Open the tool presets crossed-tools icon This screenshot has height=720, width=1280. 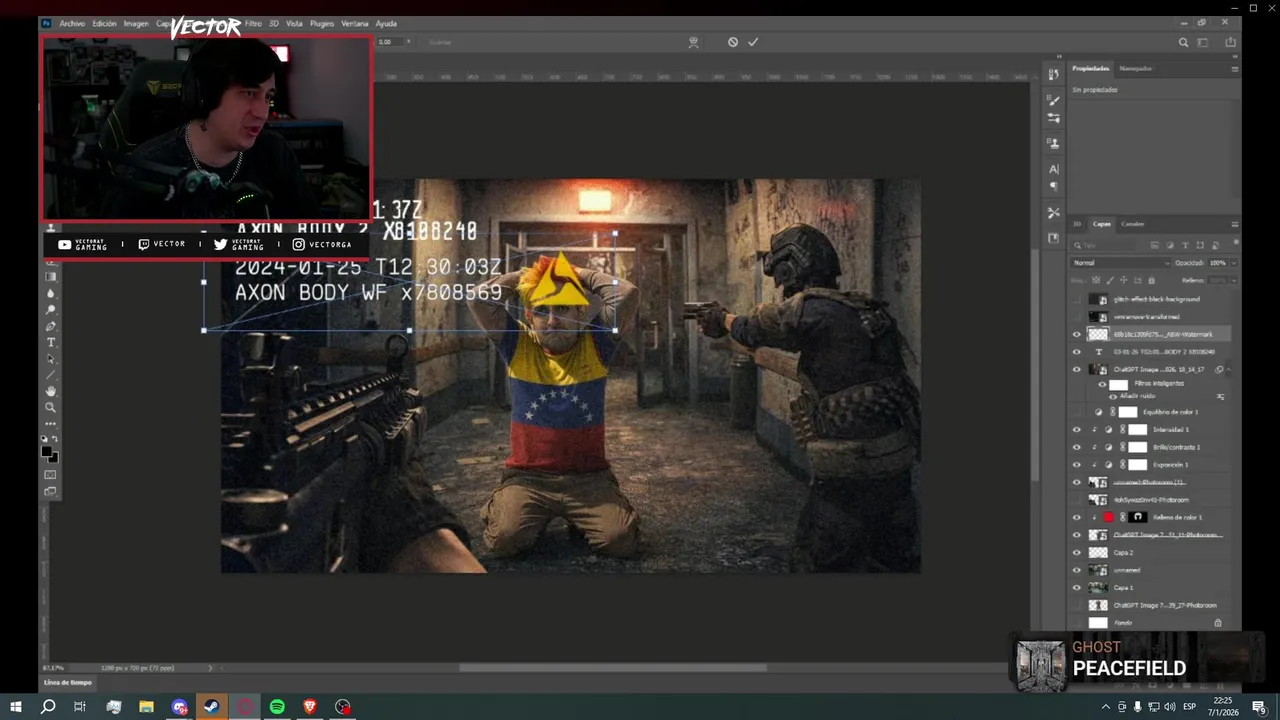coord(1053,212)
